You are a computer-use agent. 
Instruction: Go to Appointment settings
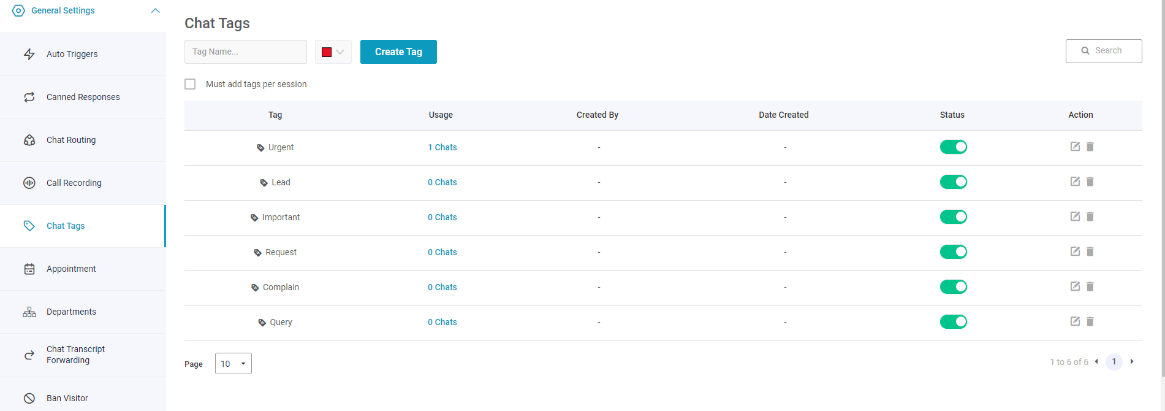coord(82,269)
